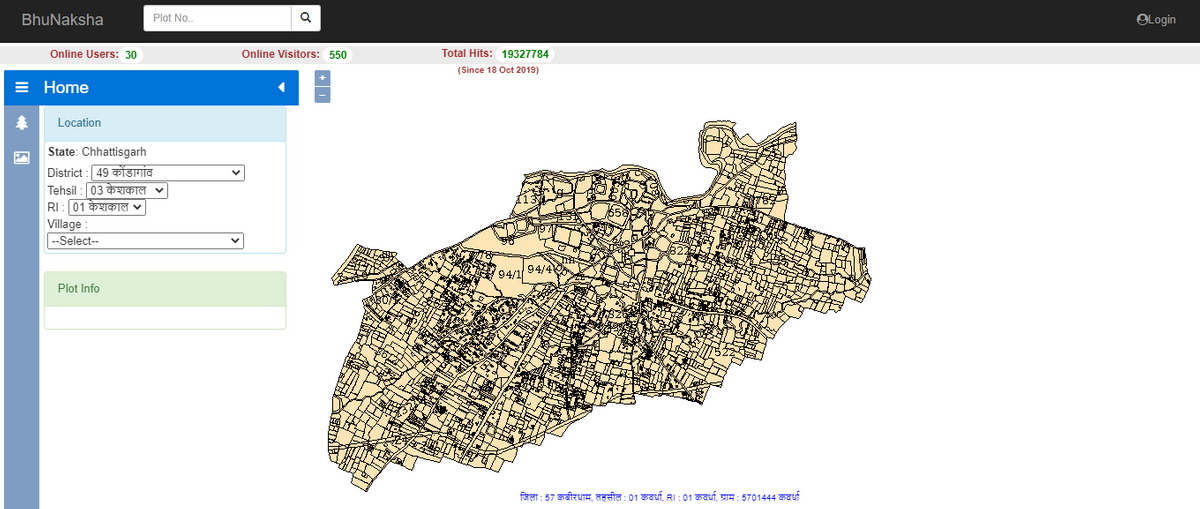Click the tree icon in sidebar
Viewport: 1200px width, 509px height.
(x=21, y=123)
